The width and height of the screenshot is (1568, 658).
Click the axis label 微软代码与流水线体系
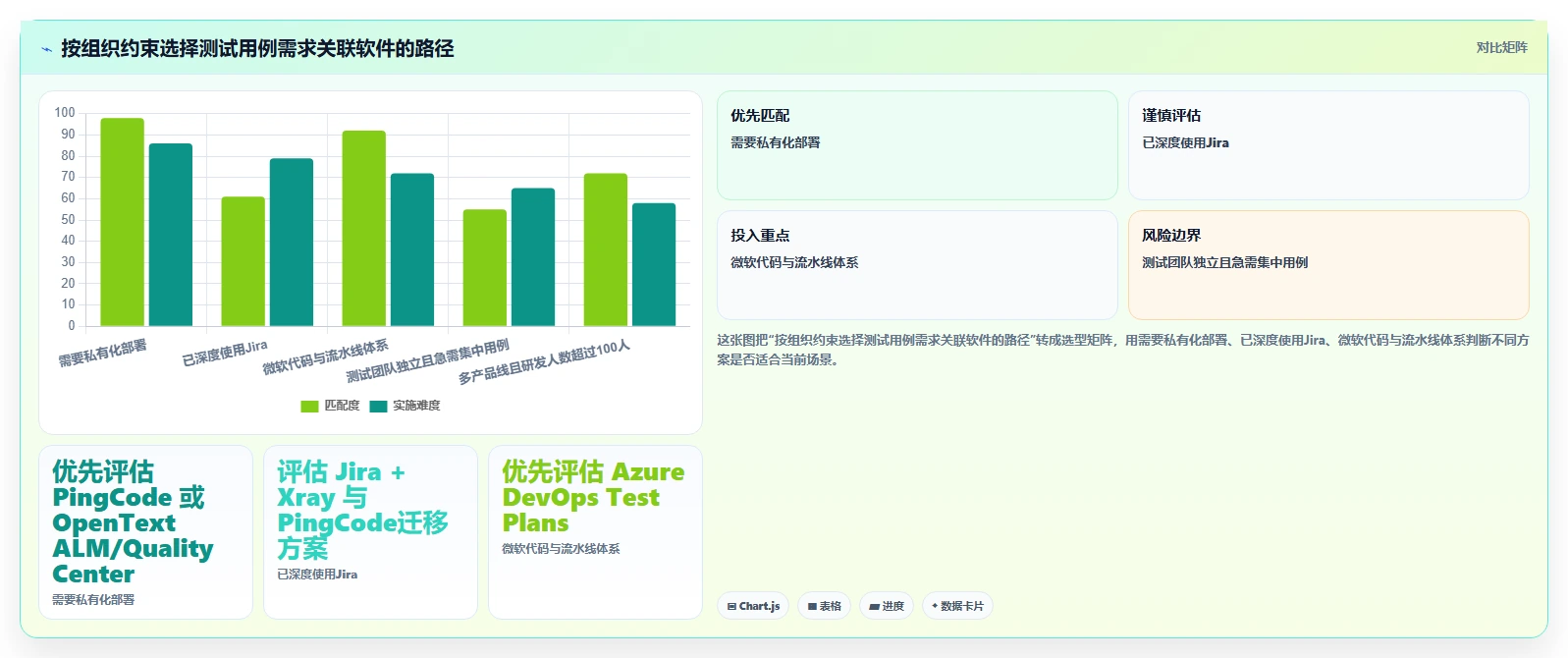click(326, 357)
